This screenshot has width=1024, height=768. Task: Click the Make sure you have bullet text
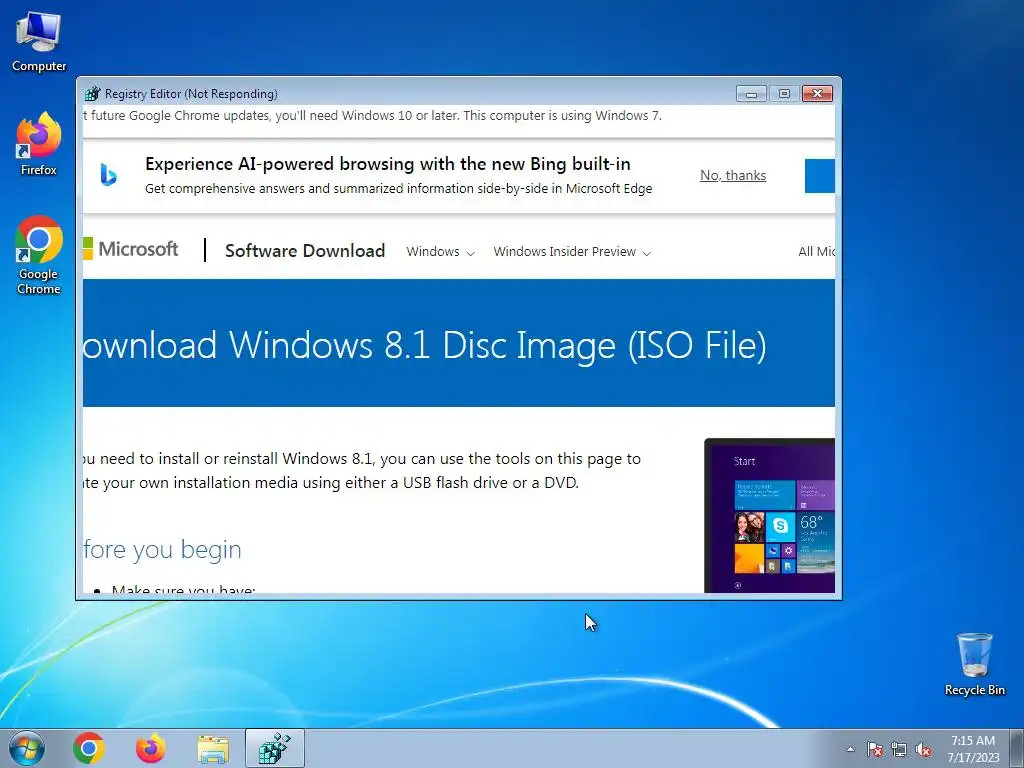click(x=183, y=588)
